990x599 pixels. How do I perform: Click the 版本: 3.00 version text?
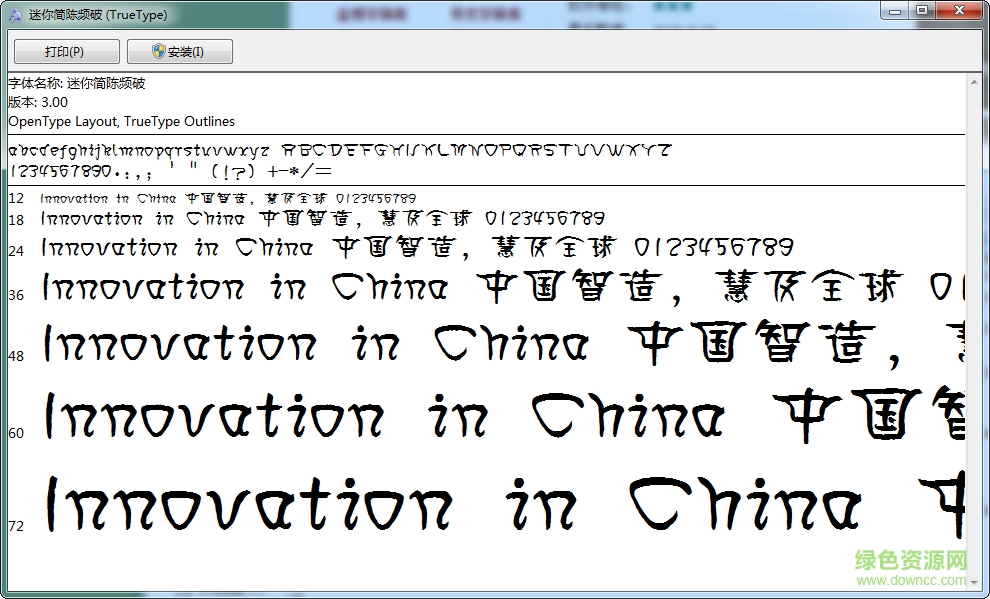38,102
